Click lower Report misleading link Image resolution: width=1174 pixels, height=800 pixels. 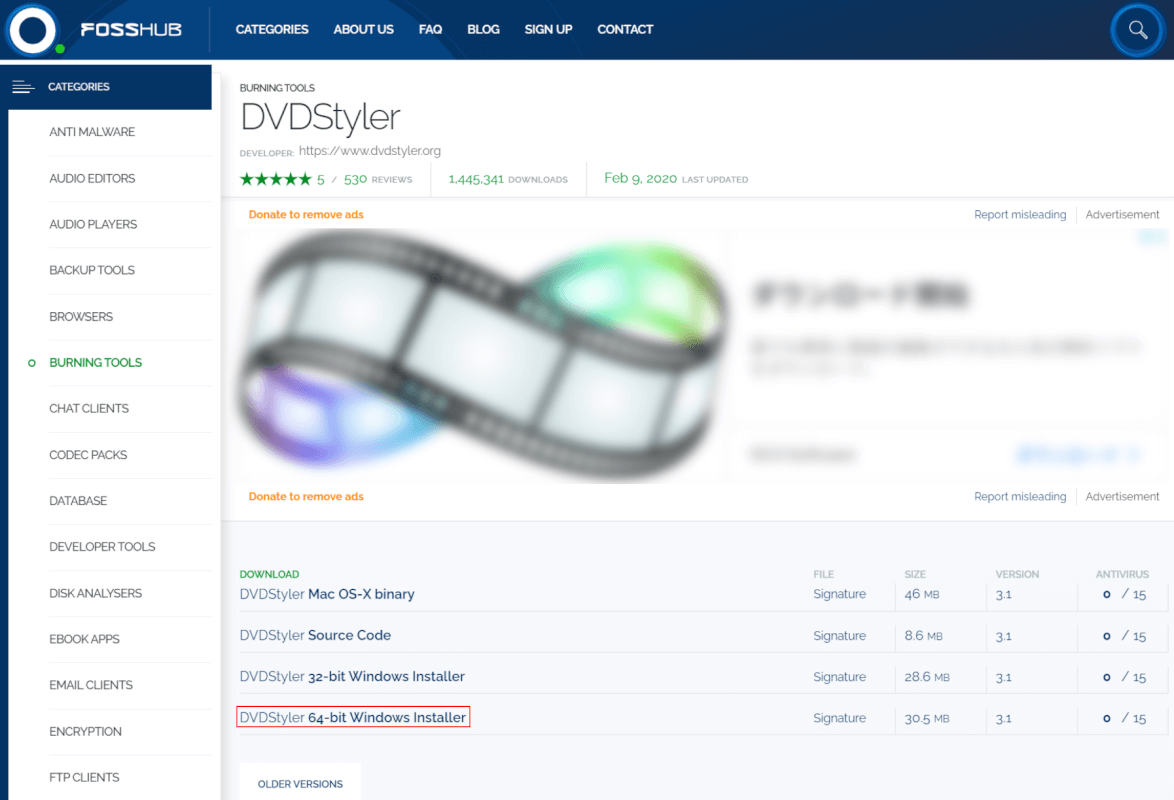click(1020, 497)
